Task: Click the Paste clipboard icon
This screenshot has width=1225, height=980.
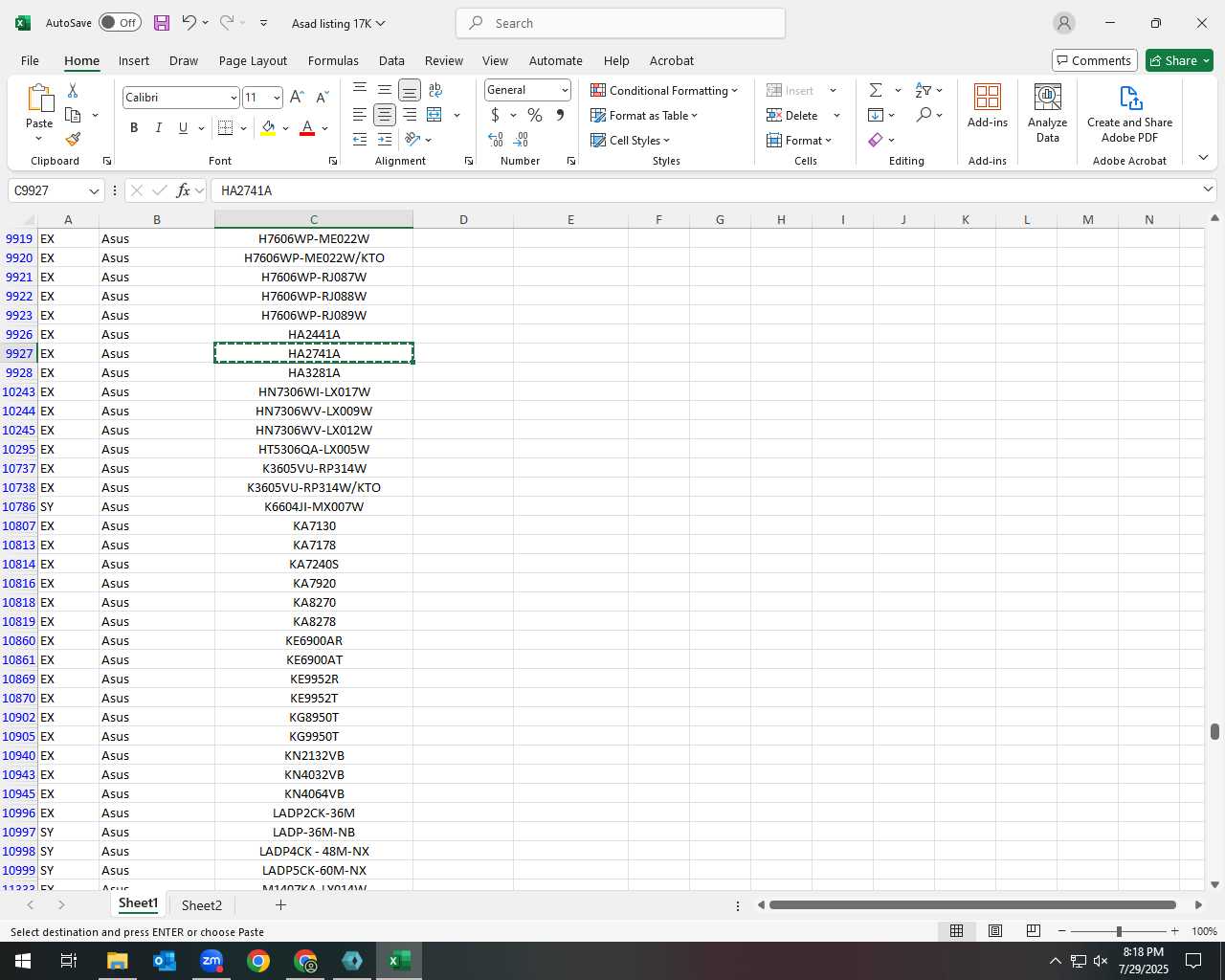Action: (x=39, y=99)
